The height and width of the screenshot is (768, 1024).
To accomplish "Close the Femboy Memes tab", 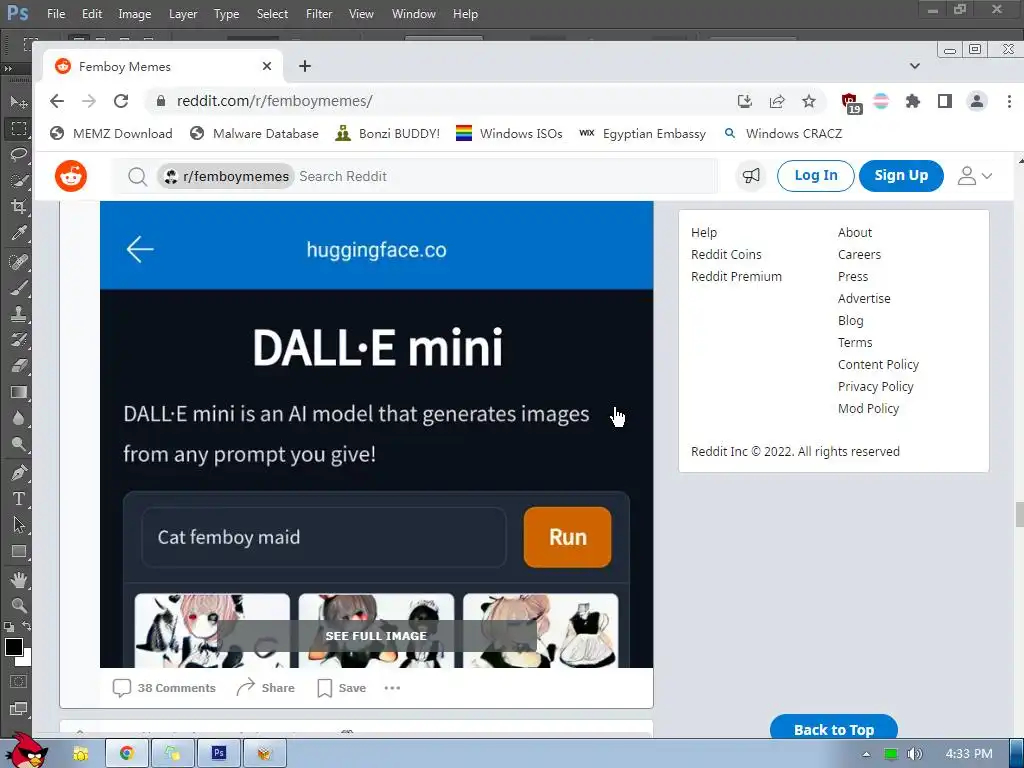I will [x=266, y=66].
